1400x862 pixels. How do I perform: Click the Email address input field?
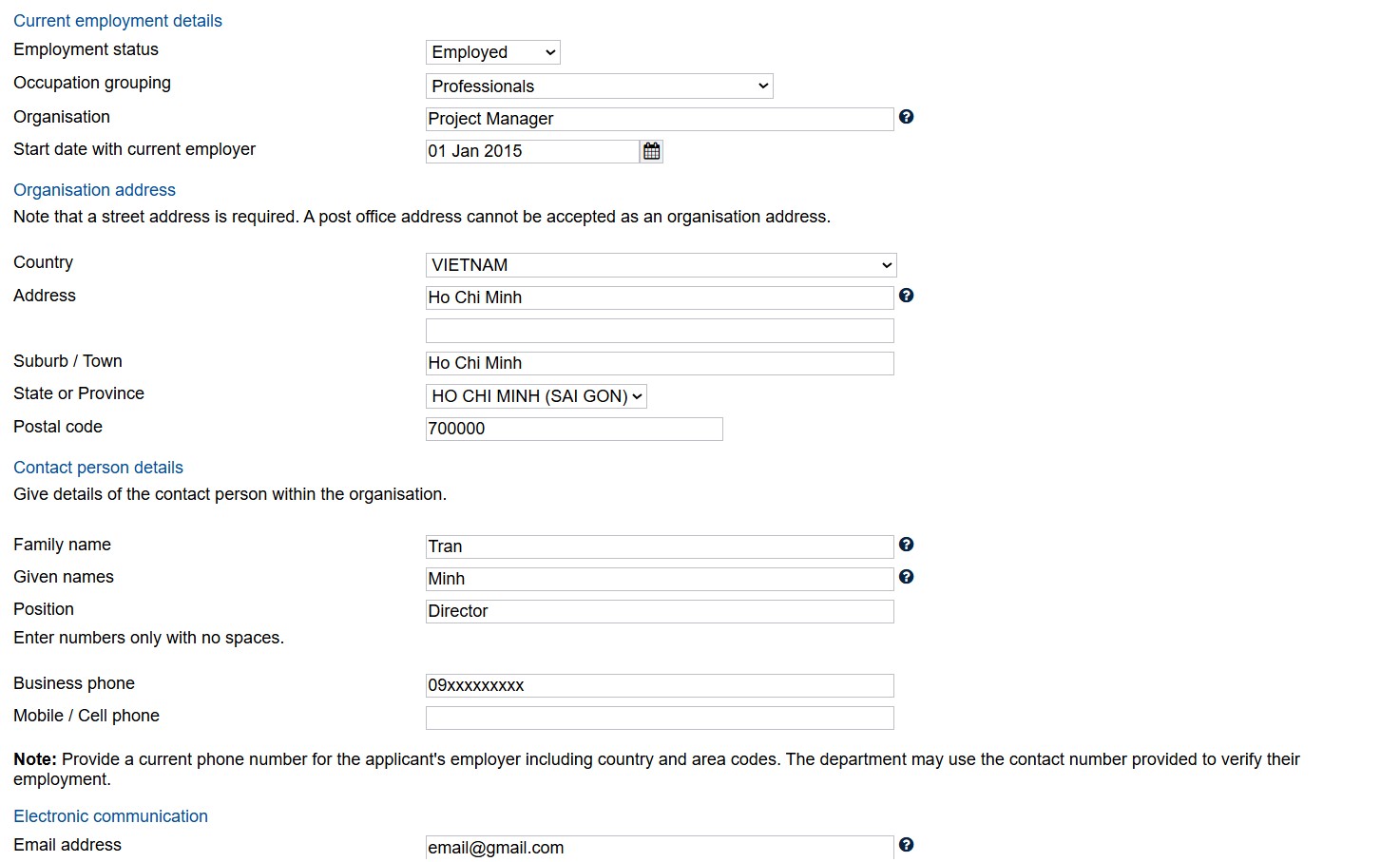[x=660, y=847]
